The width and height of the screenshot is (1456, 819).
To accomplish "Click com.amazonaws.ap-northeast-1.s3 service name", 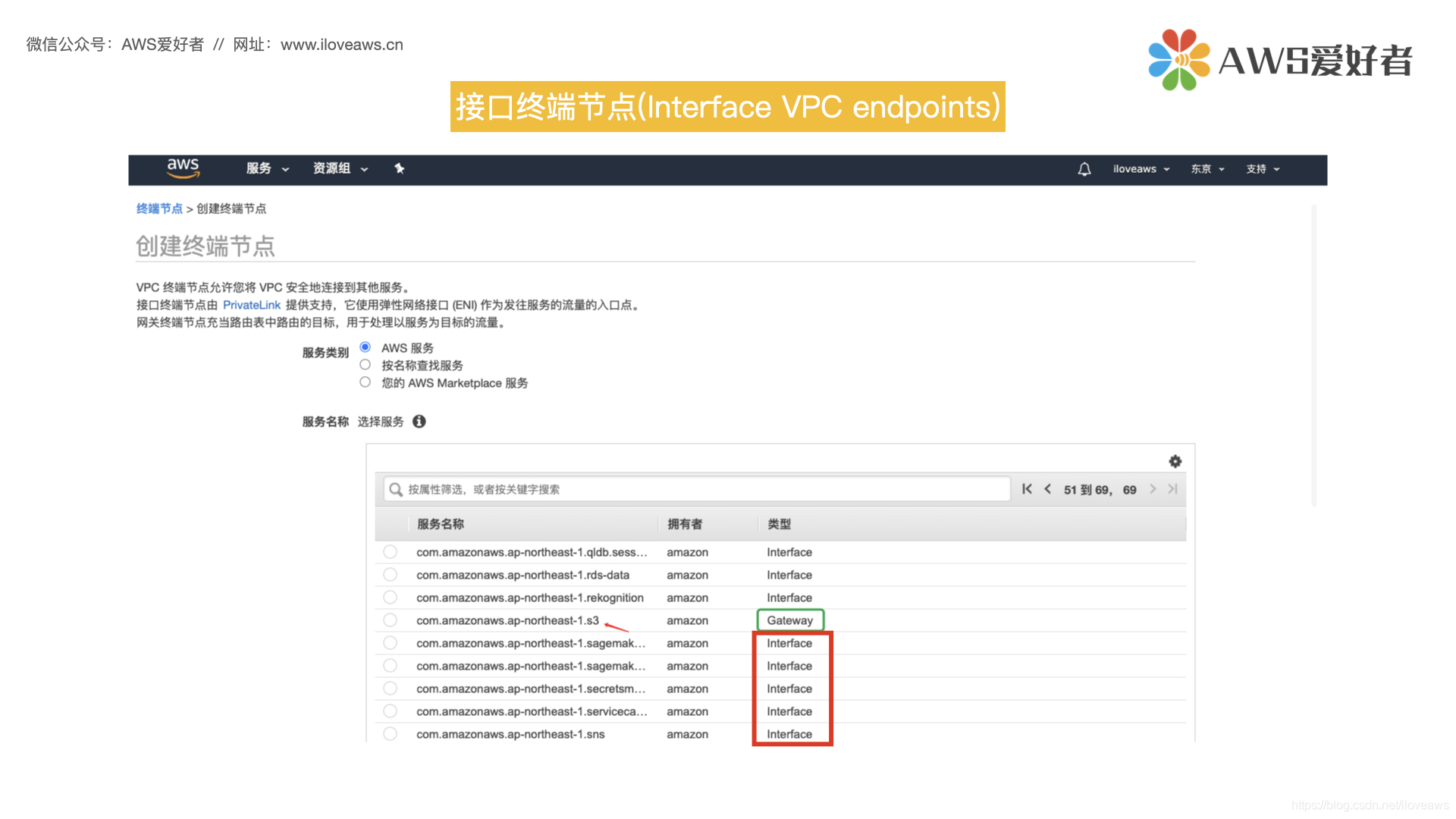I will coord(507,620).
